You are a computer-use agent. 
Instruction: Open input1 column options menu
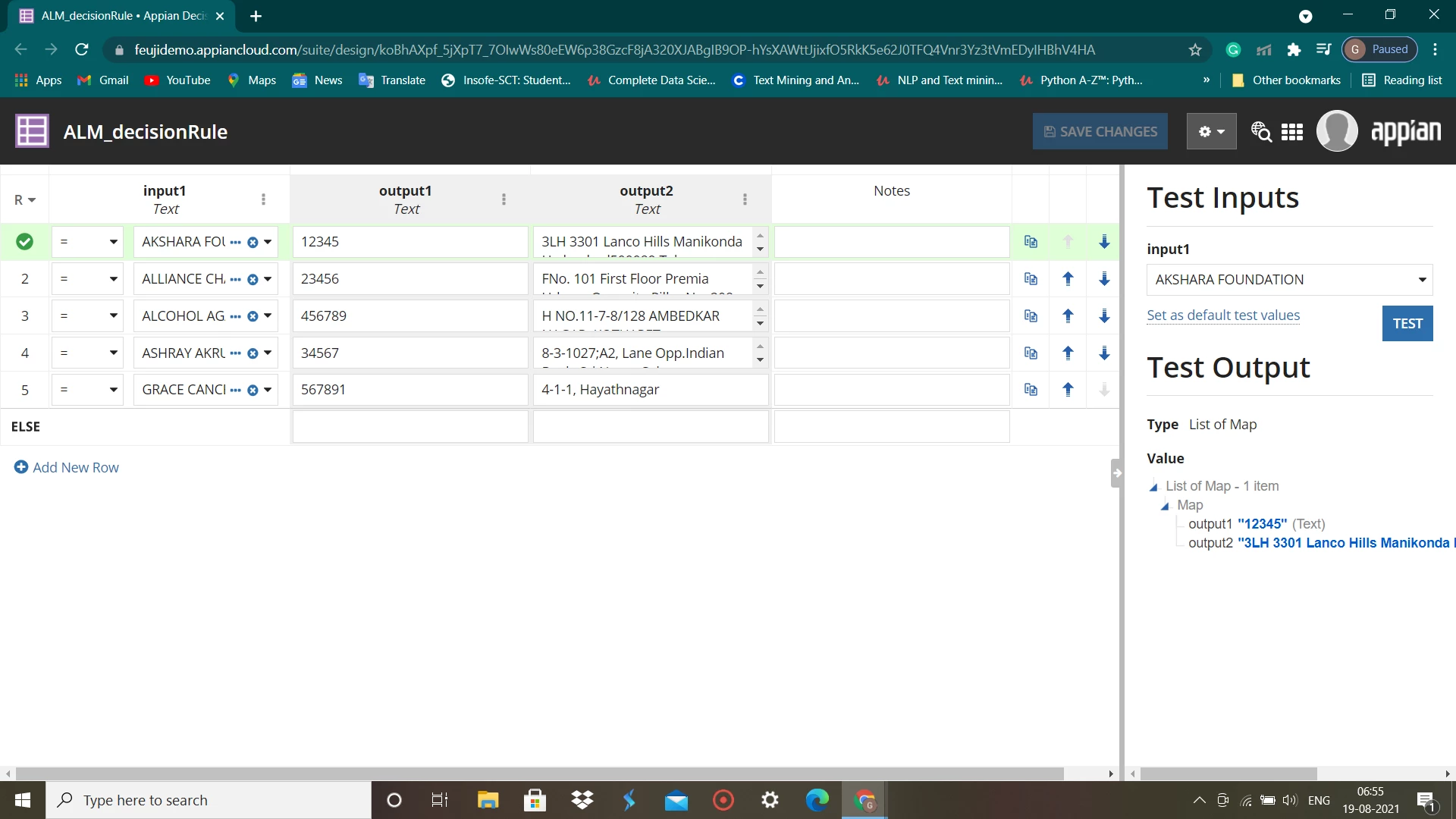[x=263, y=199]
